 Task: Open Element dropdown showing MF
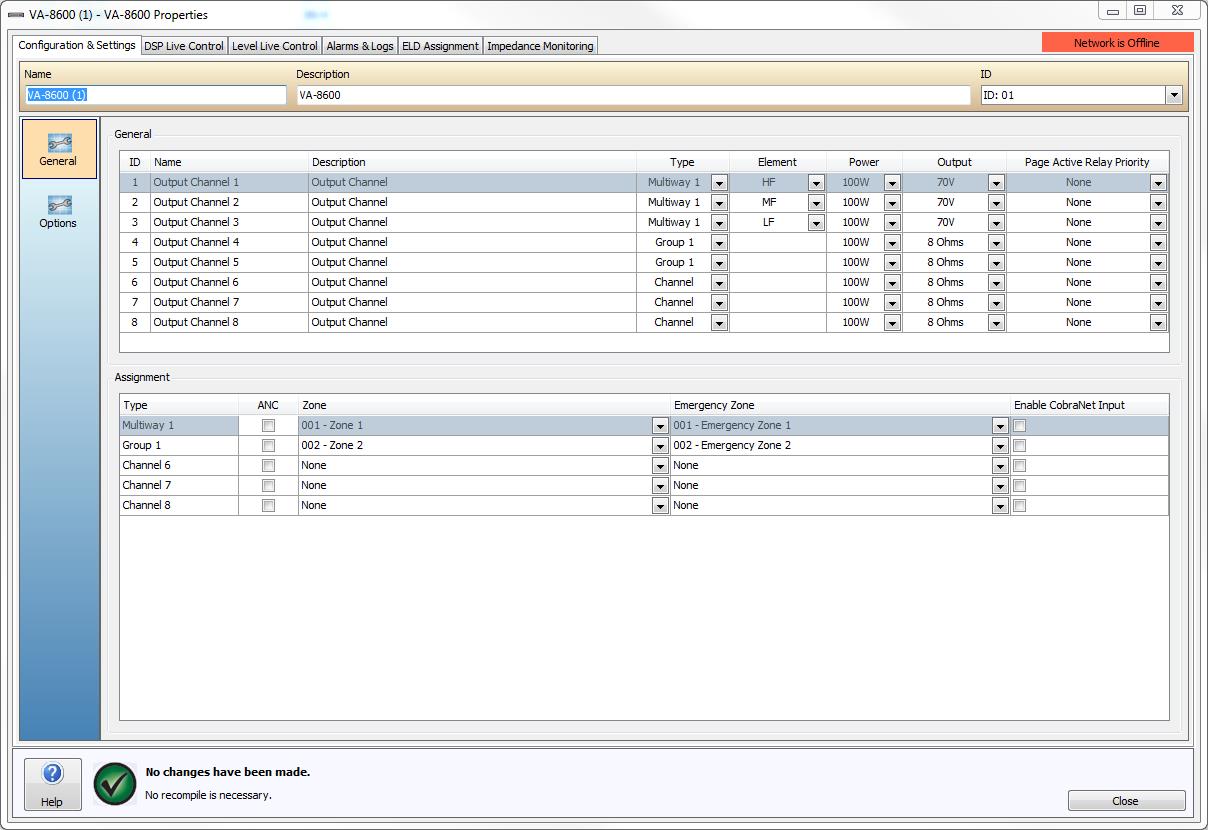point(816,203)
